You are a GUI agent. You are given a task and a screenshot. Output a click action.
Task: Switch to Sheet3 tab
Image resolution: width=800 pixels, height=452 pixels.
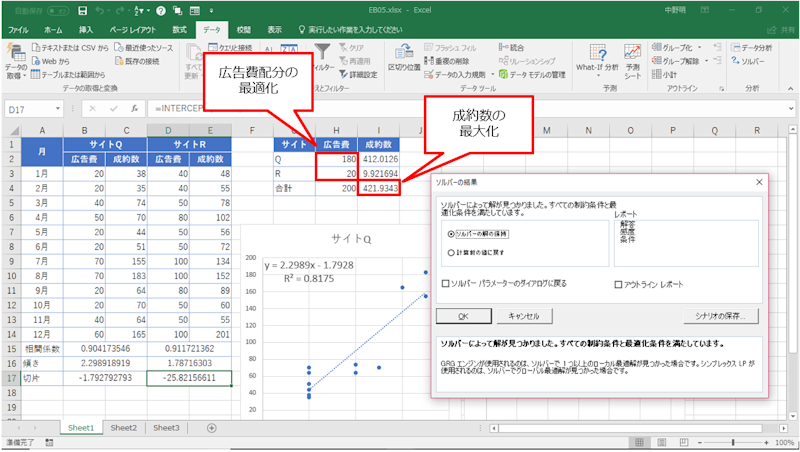coord(166,428)
